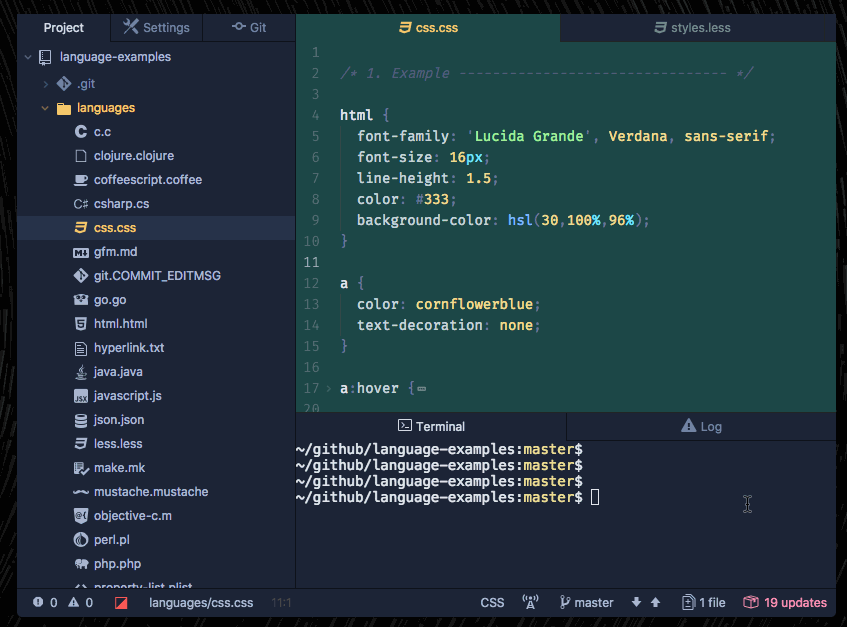Screen dimensions: 847x627
Task: Open the file javascript.js
Action: [x=127, y=396]
